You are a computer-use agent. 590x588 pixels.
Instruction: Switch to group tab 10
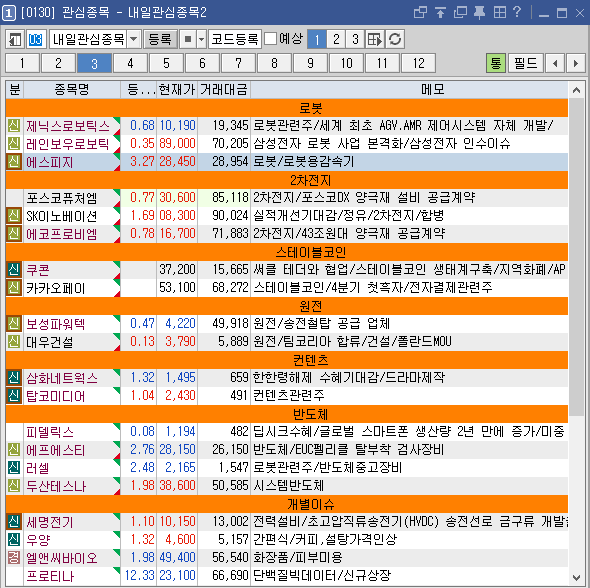[x=346, y=63]
